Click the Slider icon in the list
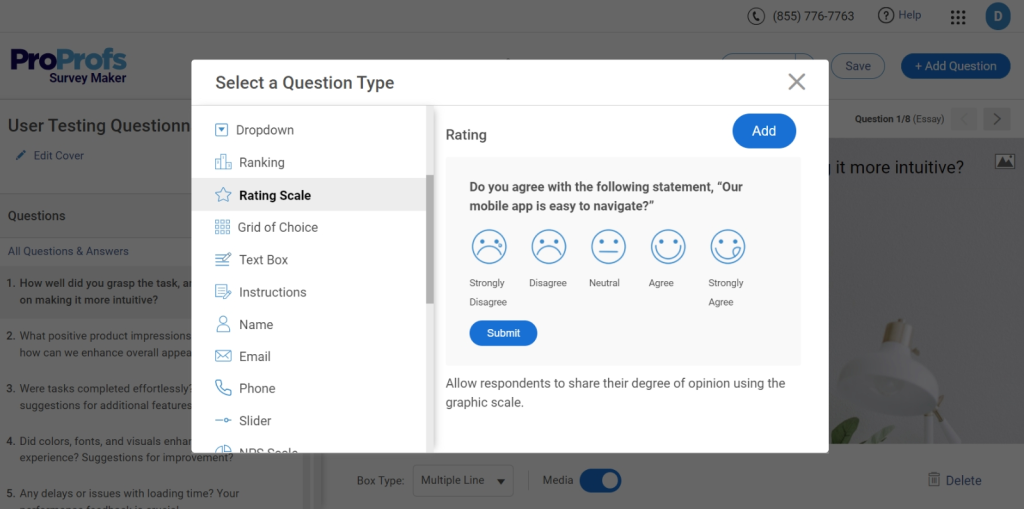This screenshot has height=509, width=1024. click(223, 420)
